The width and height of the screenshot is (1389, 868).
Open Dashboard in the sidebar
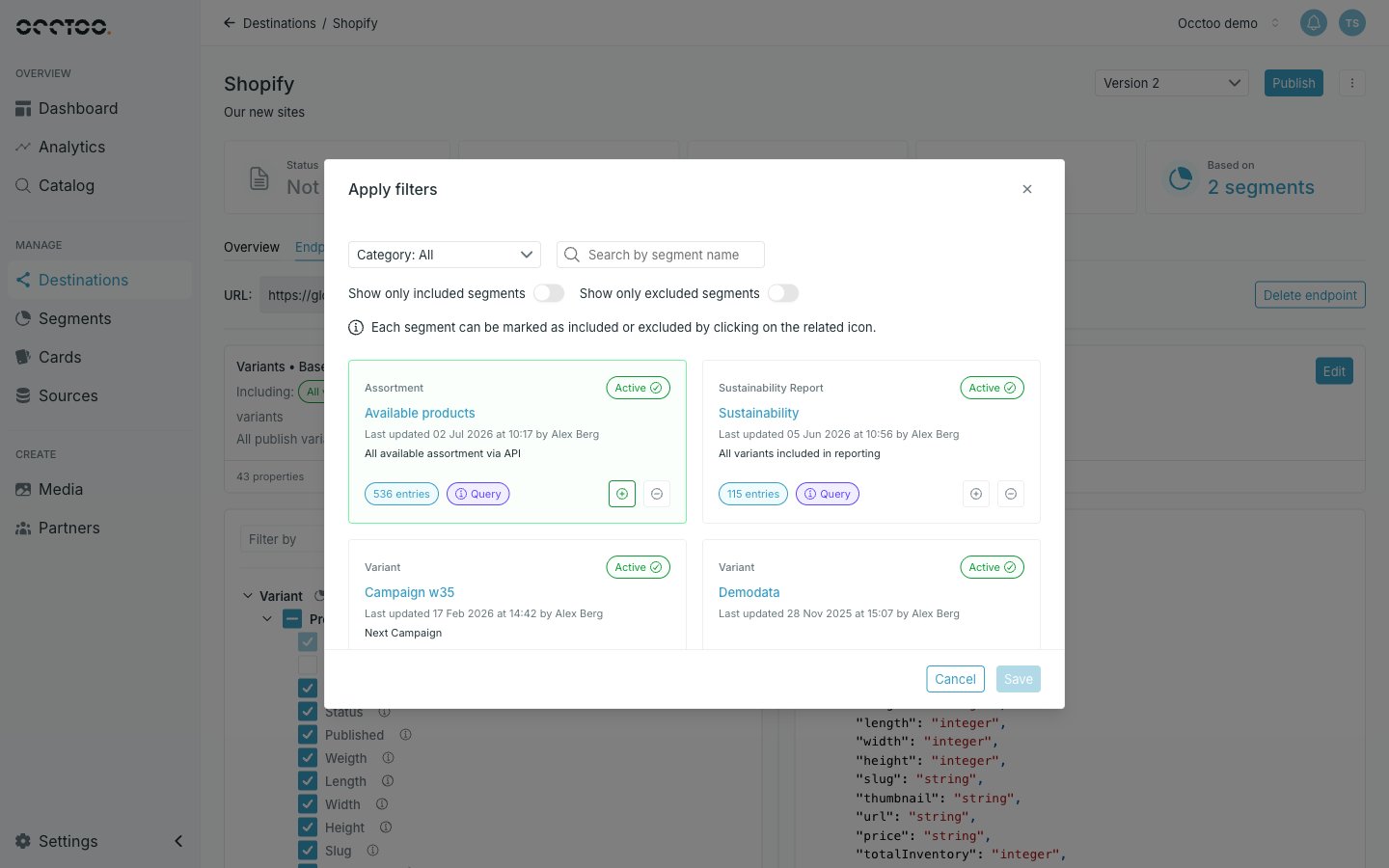click(x=100, y=108)
